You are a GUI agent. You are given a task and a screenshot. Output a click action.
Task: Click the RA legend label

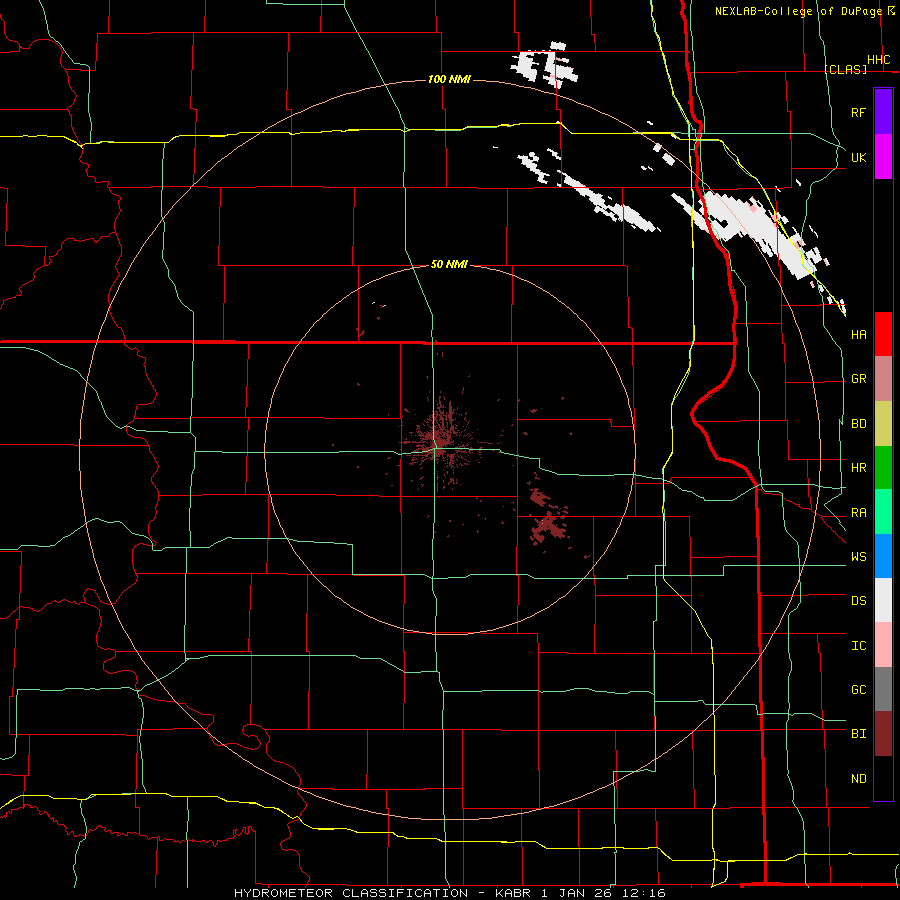coord(859,513)
